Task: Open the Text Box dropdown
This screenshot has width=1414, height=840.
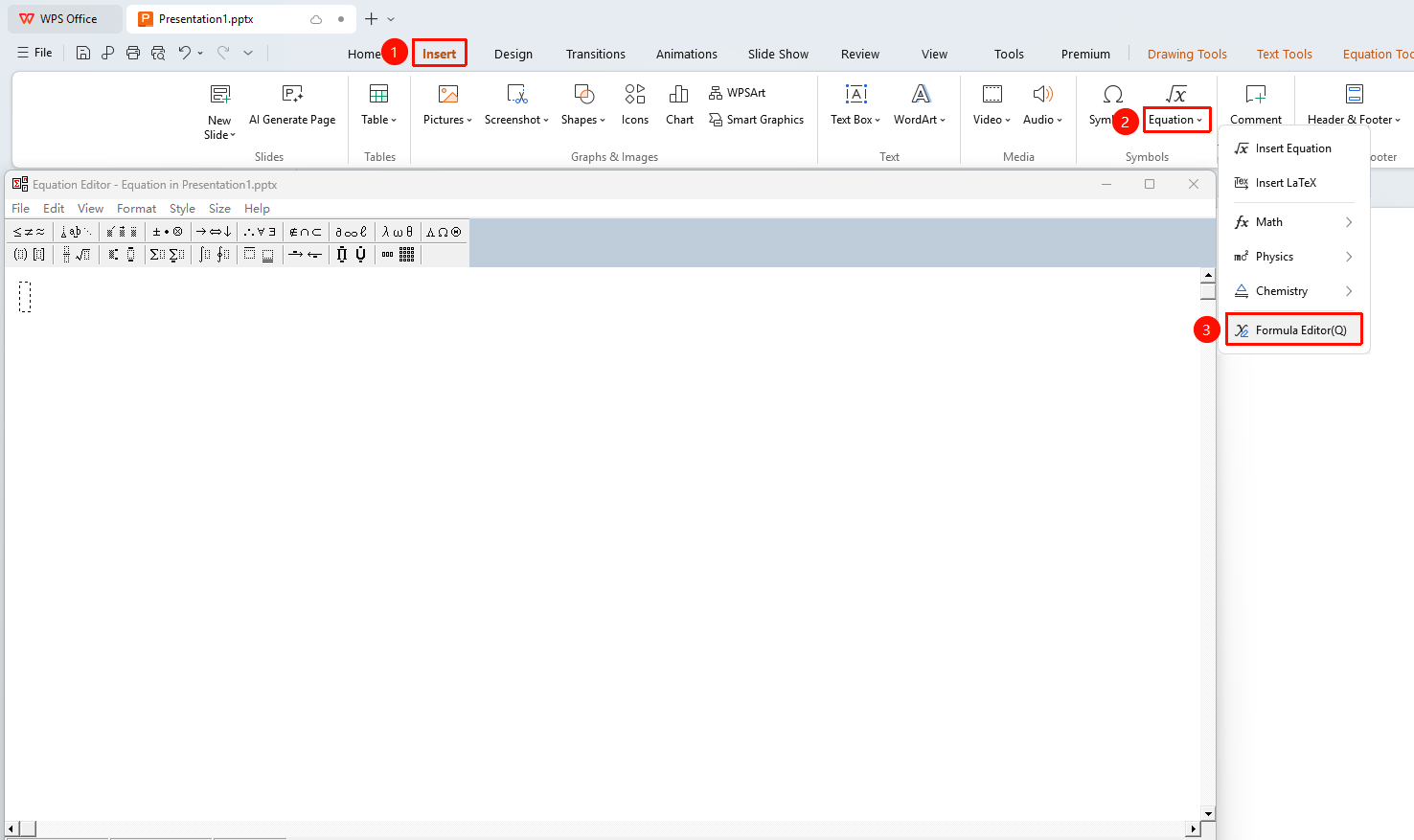Action: [x=855, y=105]
